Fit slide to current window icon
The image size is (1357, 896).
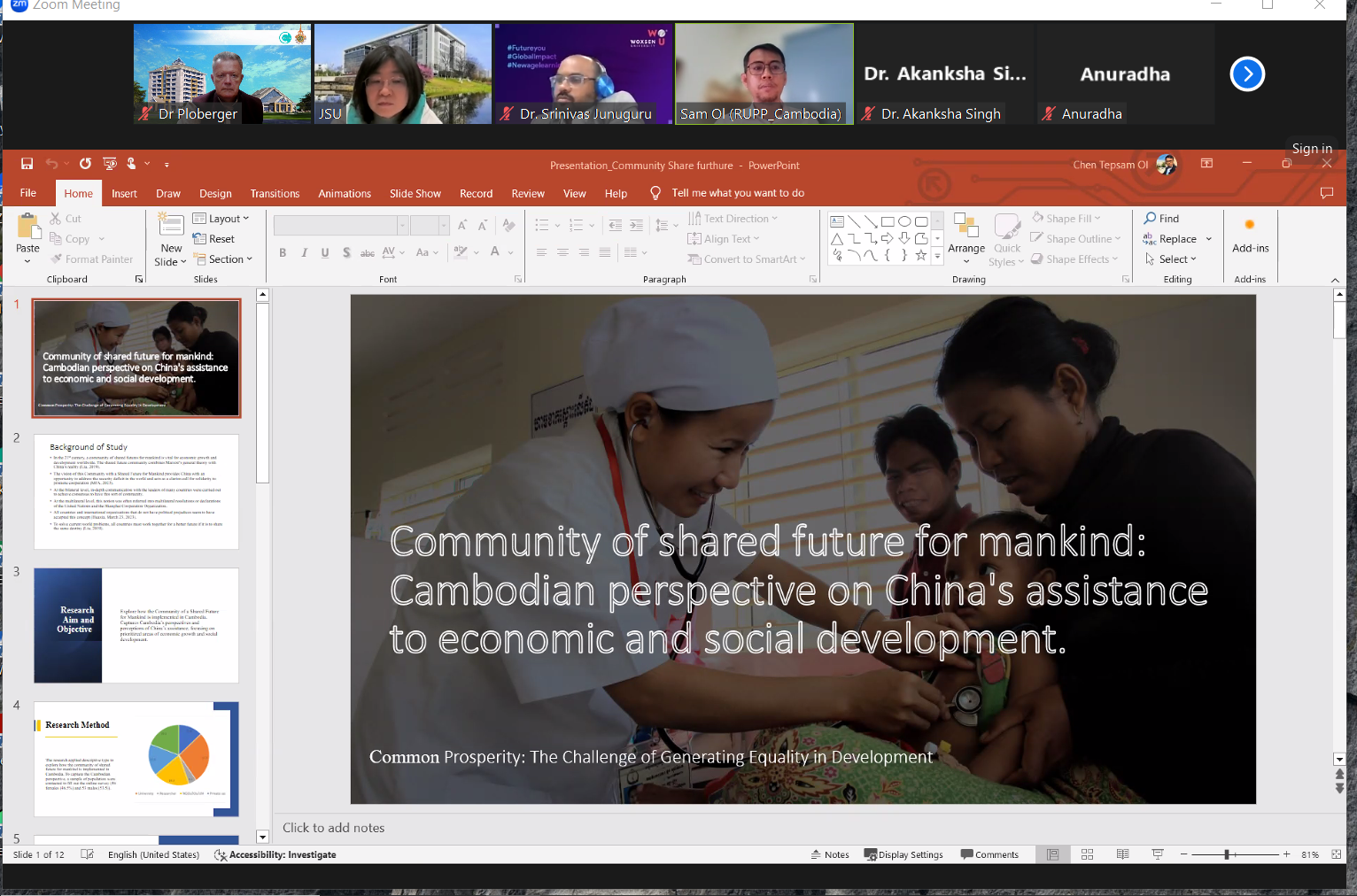click(1336, 854)
